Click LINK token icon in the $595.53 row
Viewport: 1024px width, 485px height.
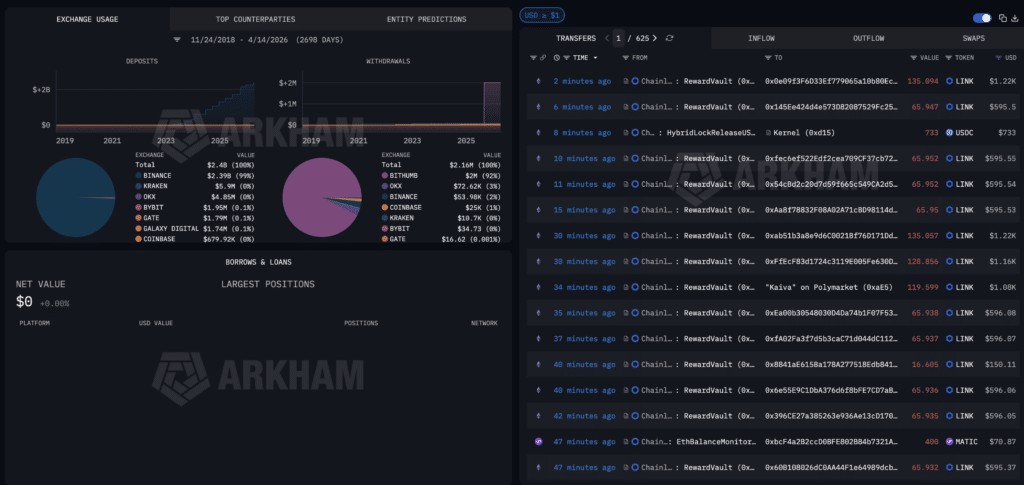pyautogui.click(x=950, y=210)
